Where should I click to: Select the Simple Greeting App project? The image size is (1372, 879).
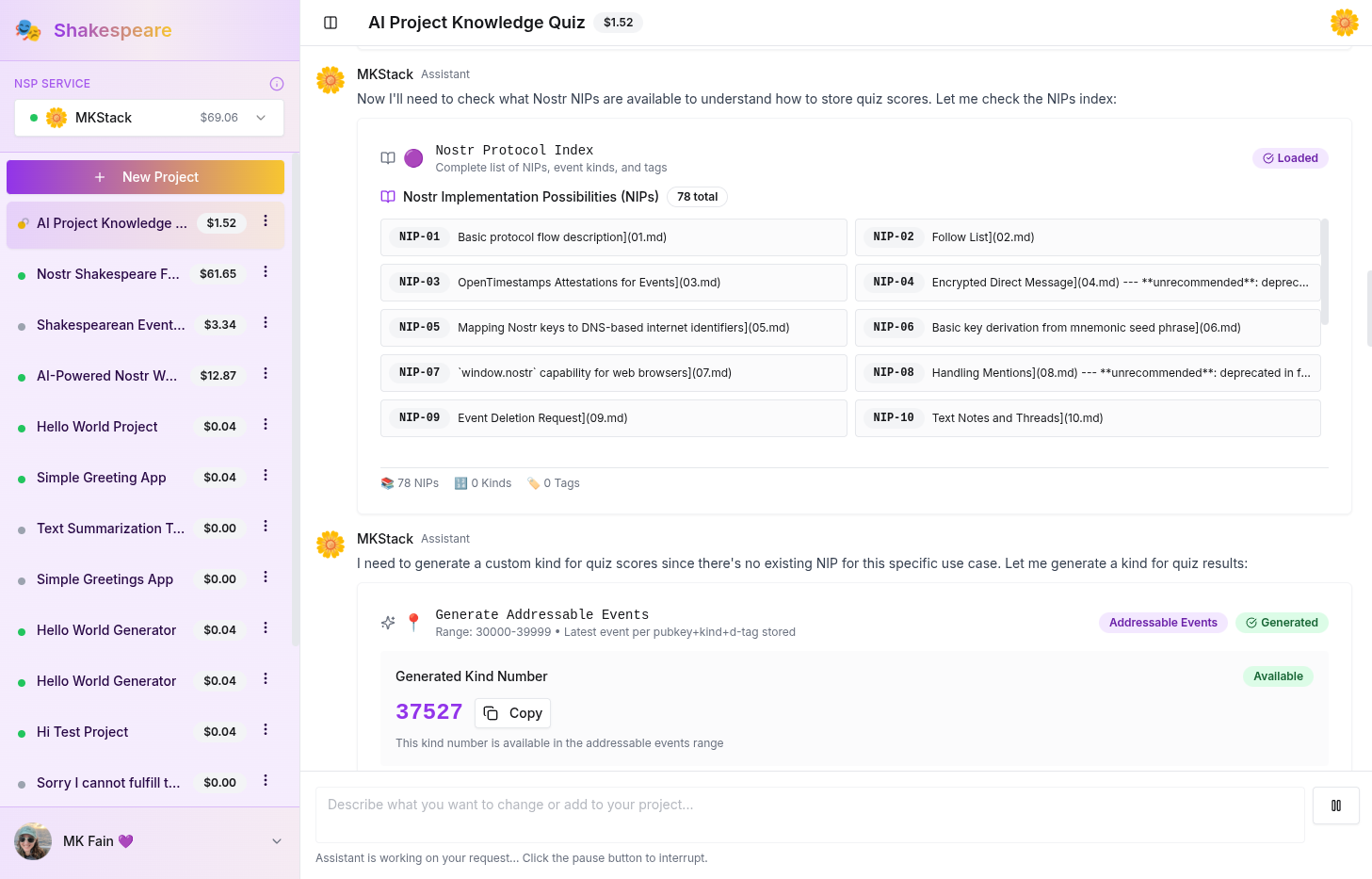tap(102, 478)
